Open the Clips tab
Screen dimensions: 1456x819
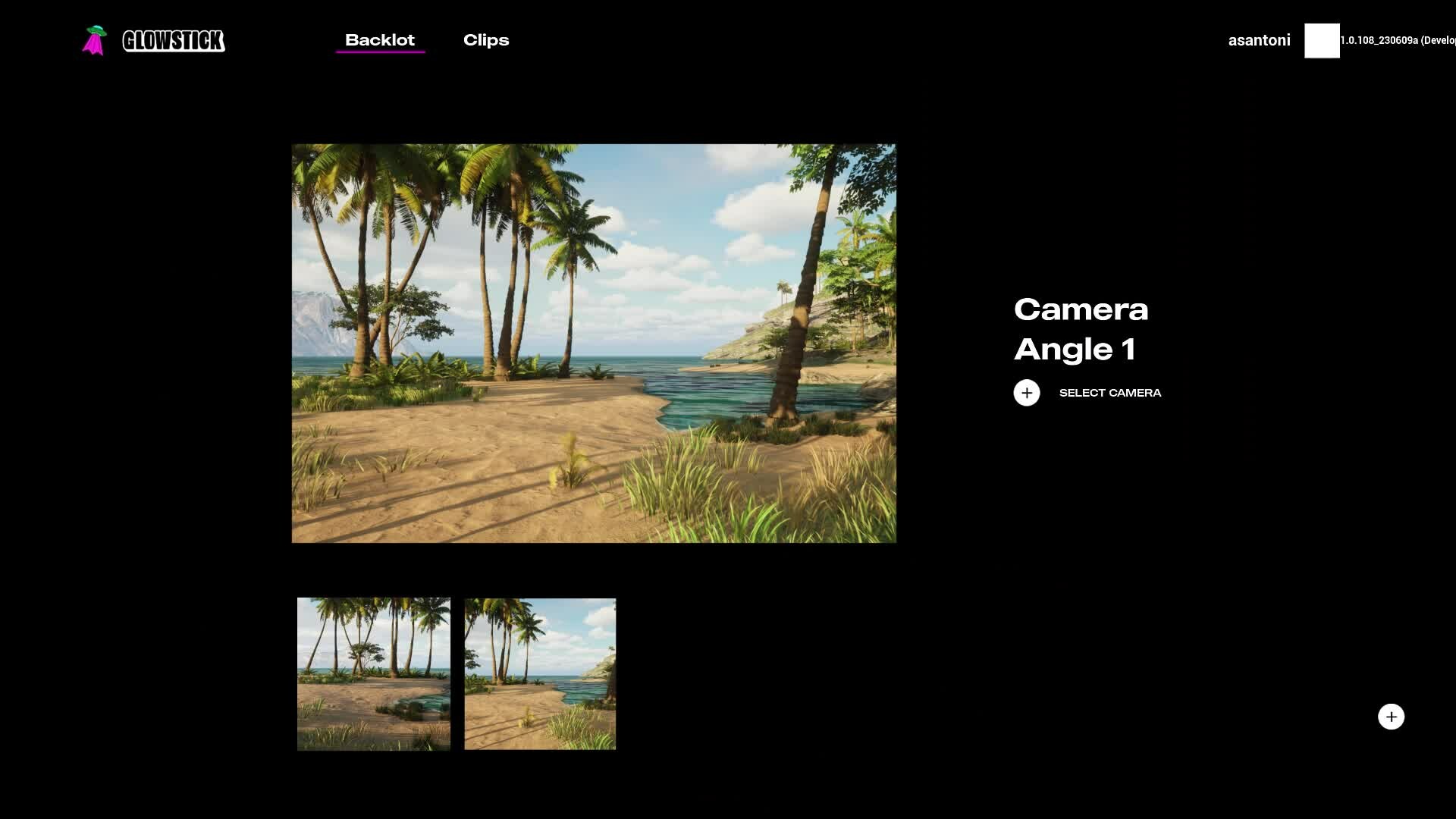pyautogui.click(x=486, y=40)
